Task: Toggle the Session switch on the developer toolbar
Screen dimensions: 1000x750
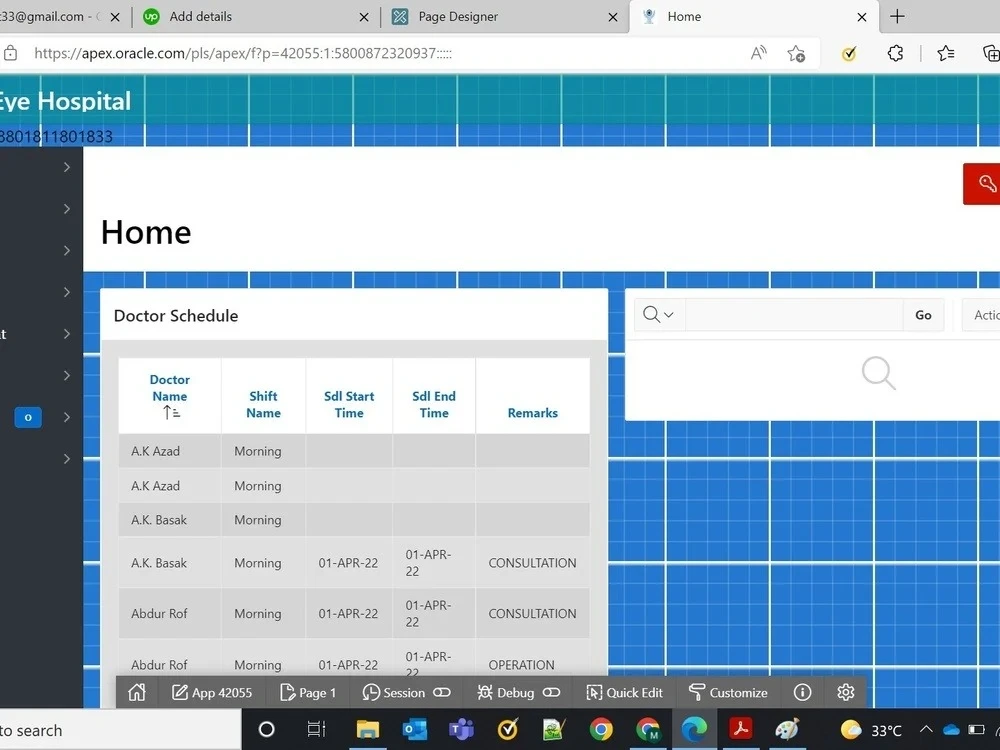Action: 442,692
